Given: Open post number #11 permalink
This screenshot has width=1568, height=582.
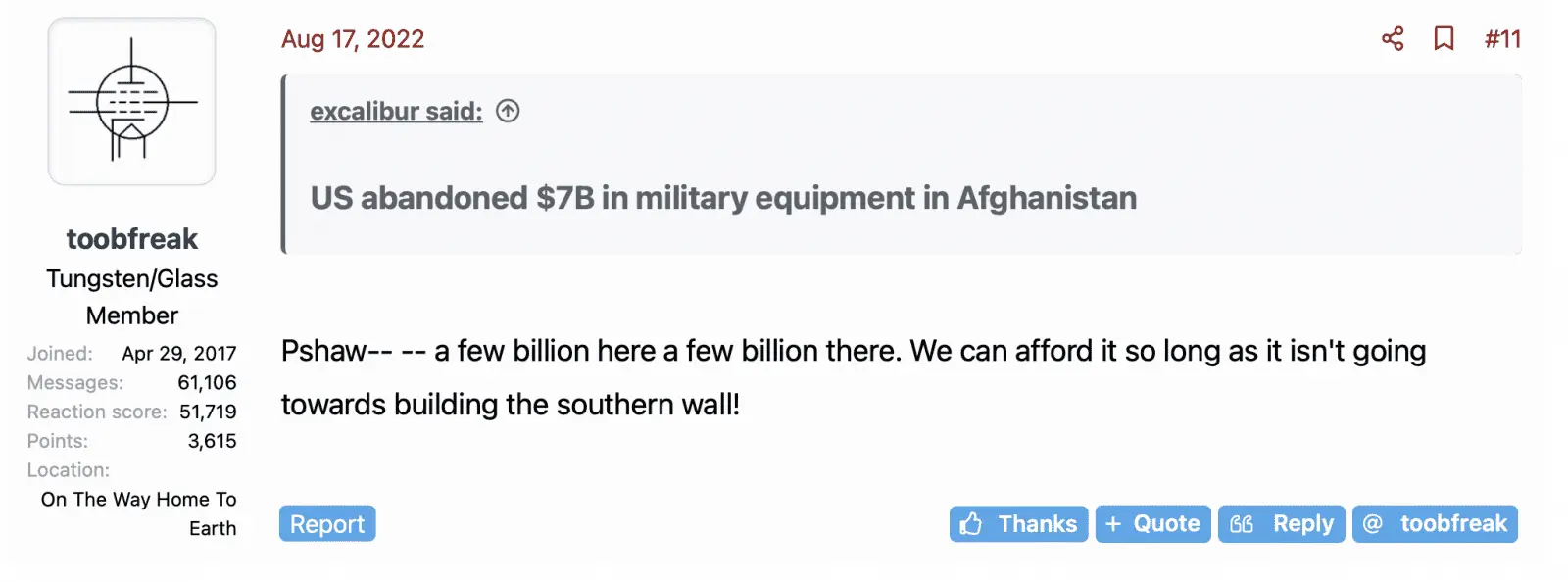Looking at the screenshot, I should coord(1502,39).
